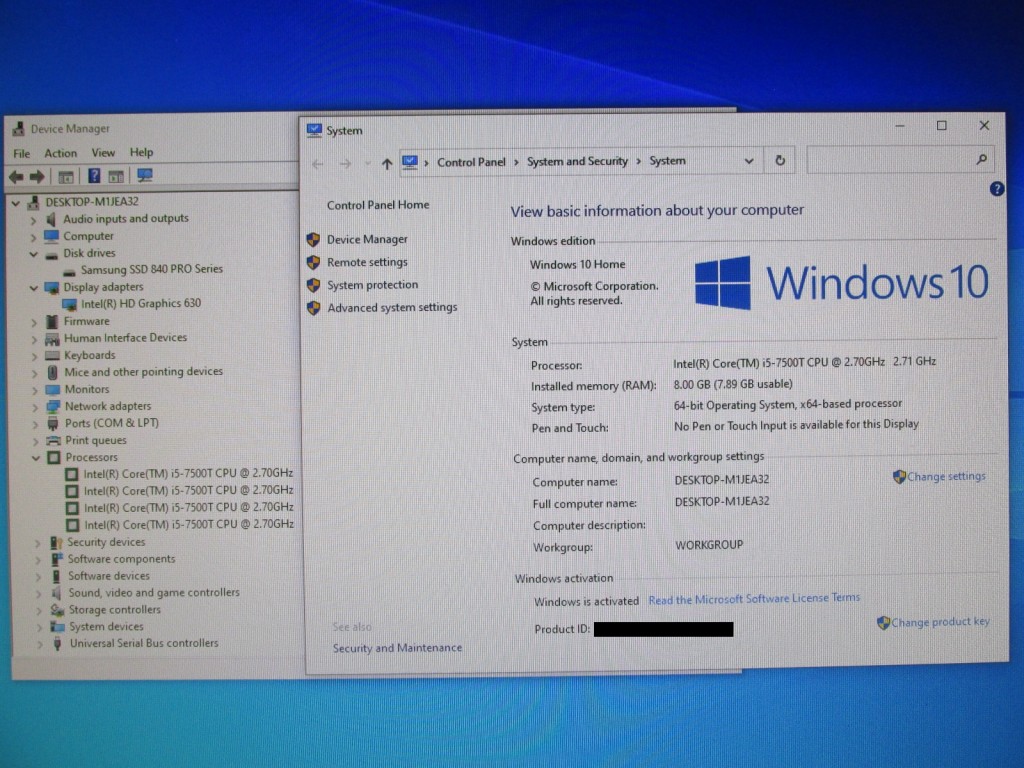Click the shield icon next to Advanced system settings
1024x768 pixels.
click(313, 308)
